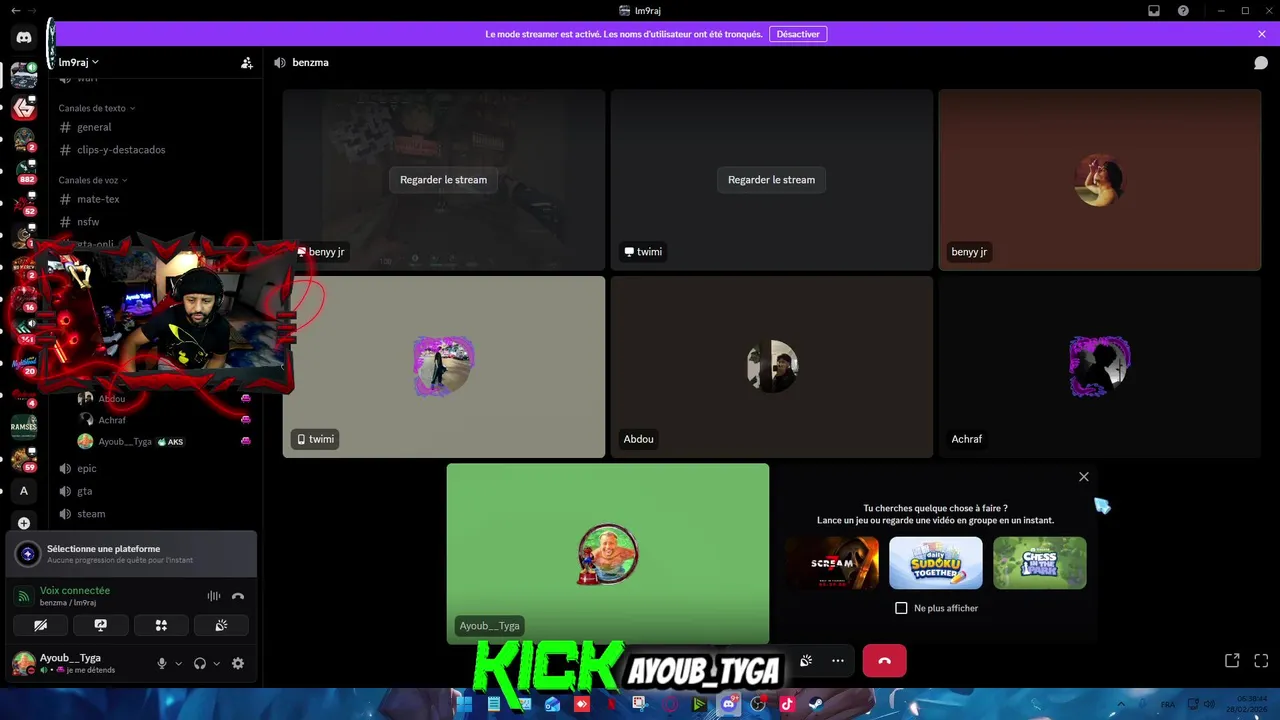
Task: Open the help icon in title bar
Action: point(1183,10)
